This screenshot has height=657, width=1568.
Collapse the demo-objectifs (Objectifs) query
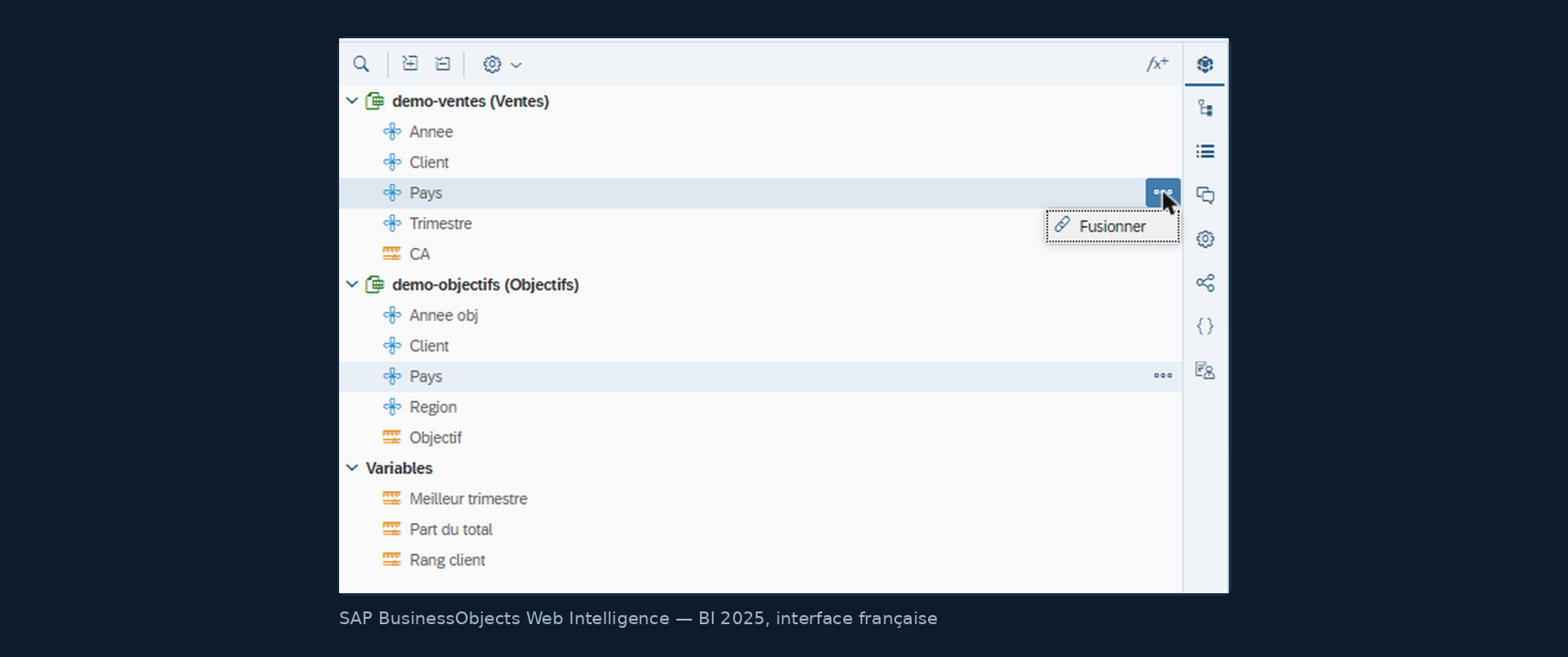click(352, 284)
